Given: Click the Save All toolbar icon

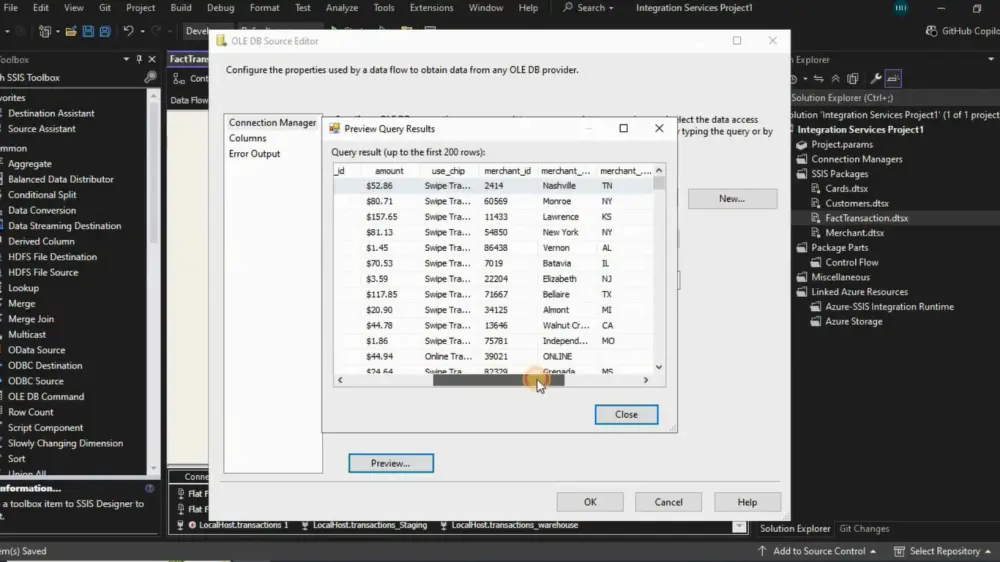Looking at the screenshot, I should pyautogui.click(x=105, y=31).
